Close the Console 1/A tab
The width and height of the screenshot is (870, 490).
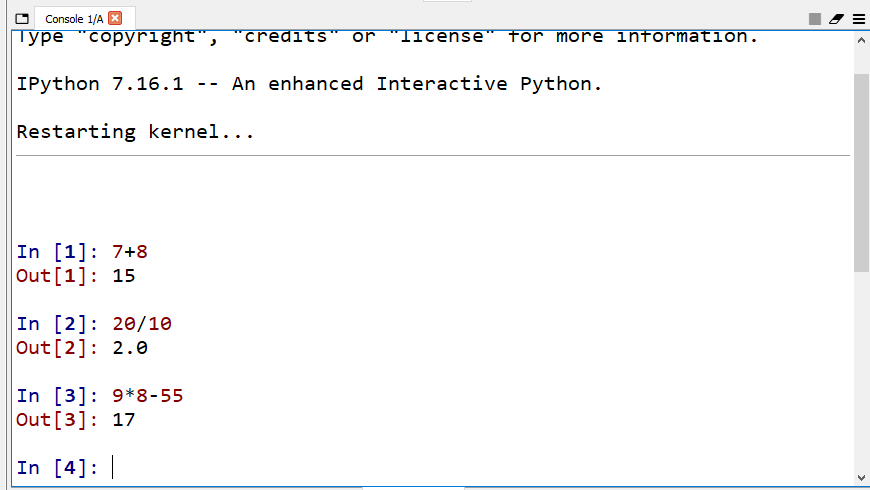pyautogui.click(x=115, y=19)
